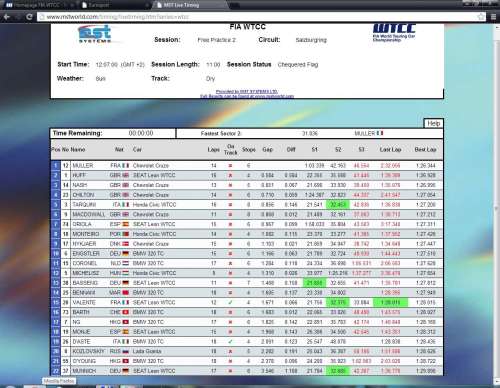500x388 pixels.
Task: Open the browser menu icon
Action: [x=494, y=17]
